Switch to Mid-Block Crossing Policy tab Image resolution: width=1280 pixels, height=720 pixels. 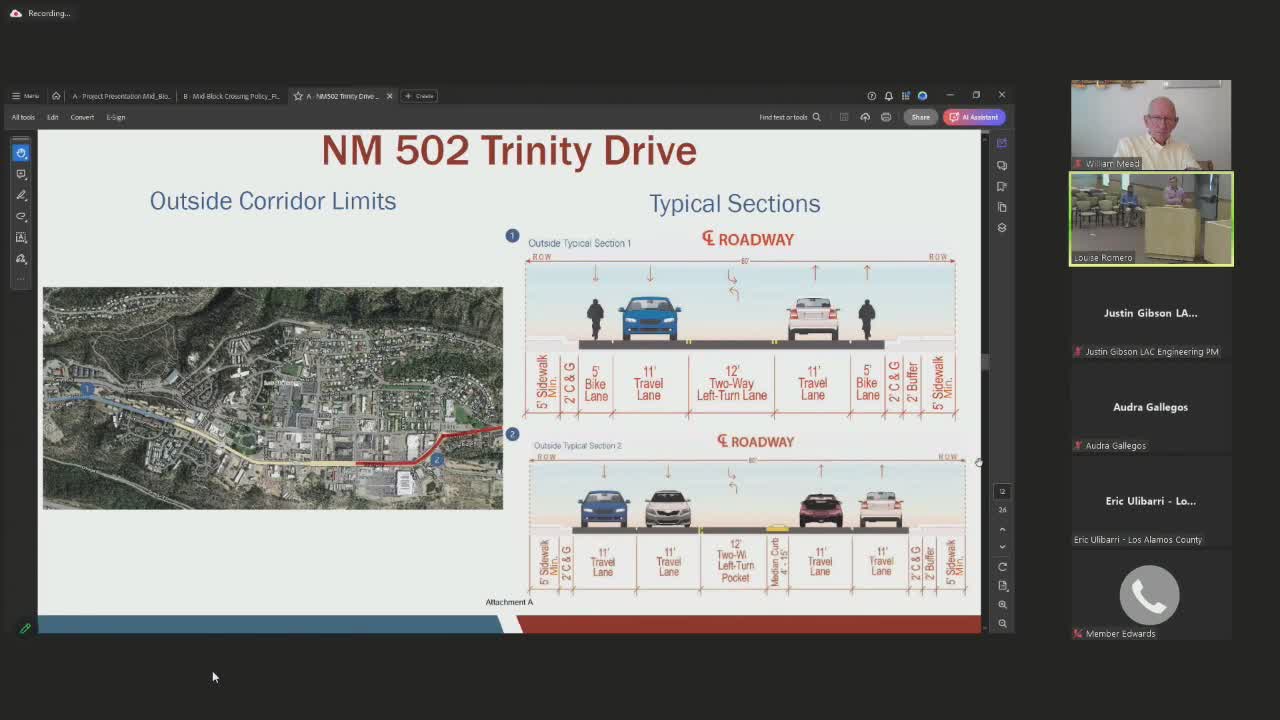(230, 96)
